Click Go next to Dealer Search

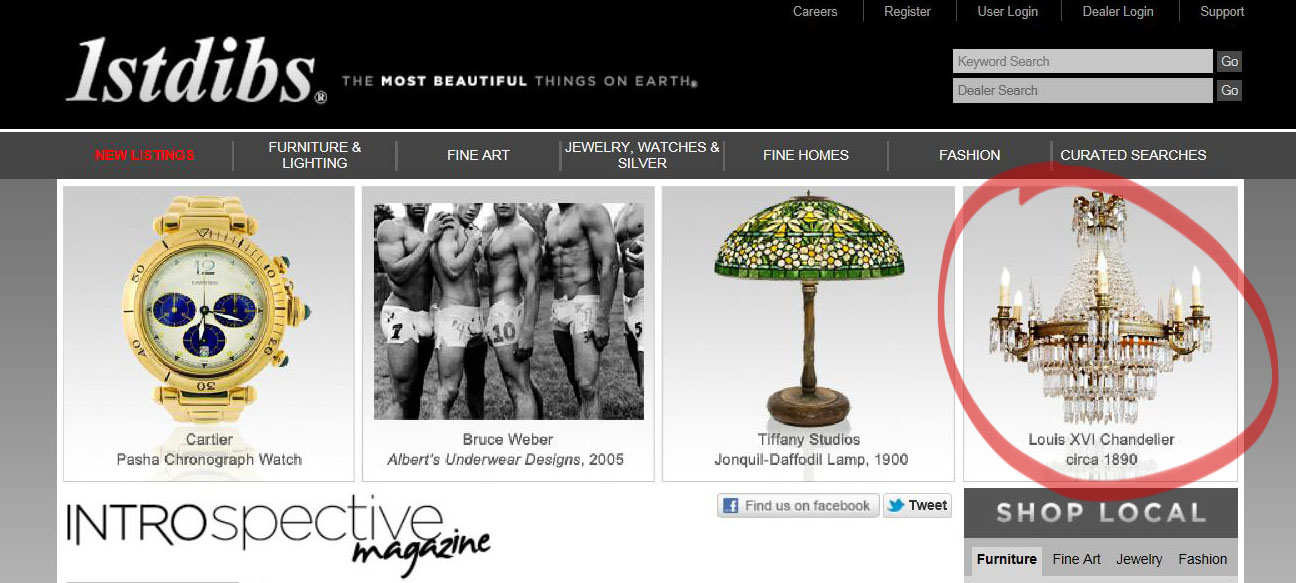pos(1229,90)
